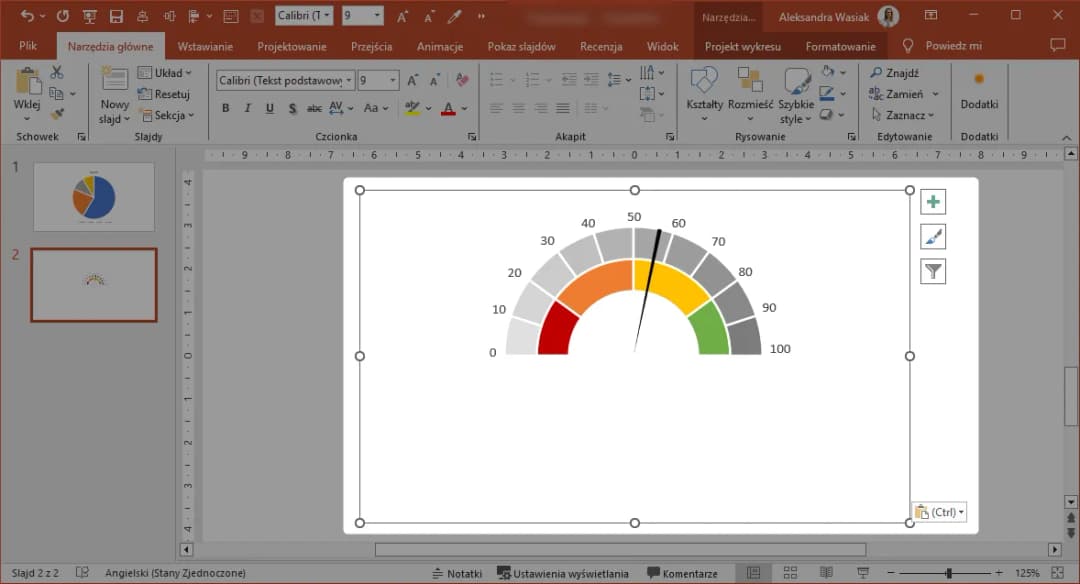Select the Italic icon

247,108
